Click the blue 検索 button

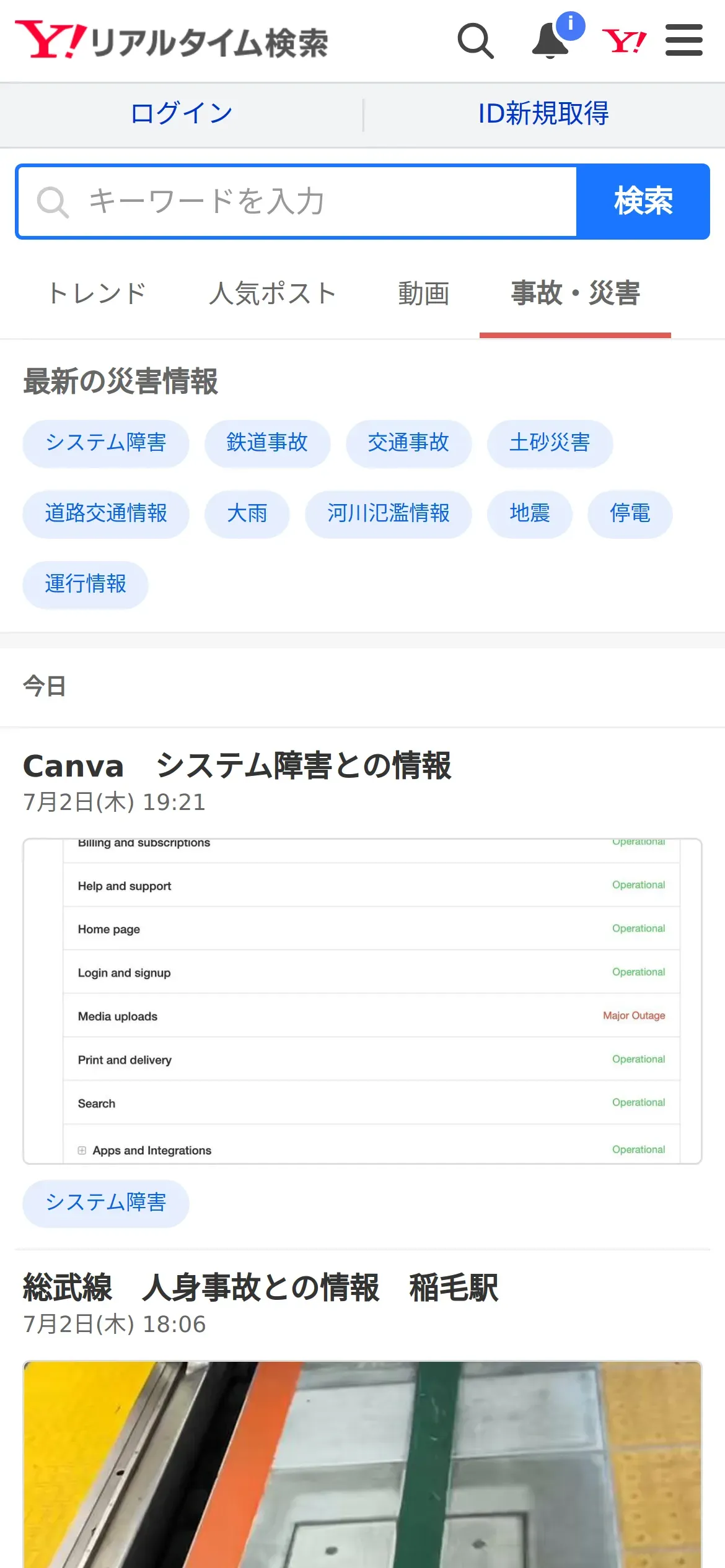tap(643, 201)
